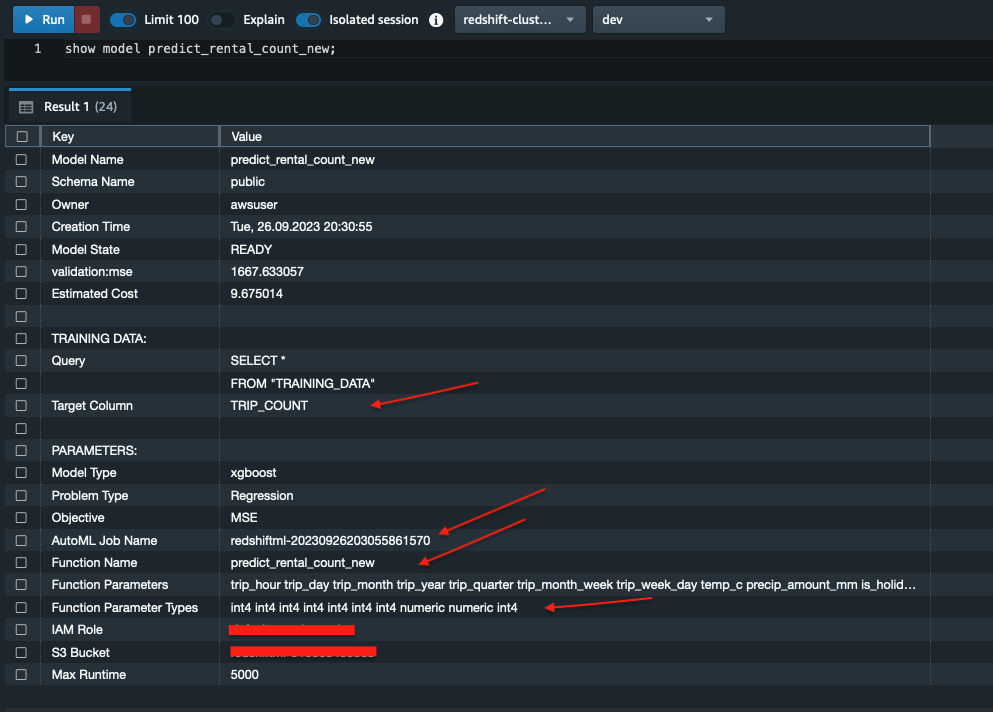Check the Objective row checkbox

click(21, 518)
